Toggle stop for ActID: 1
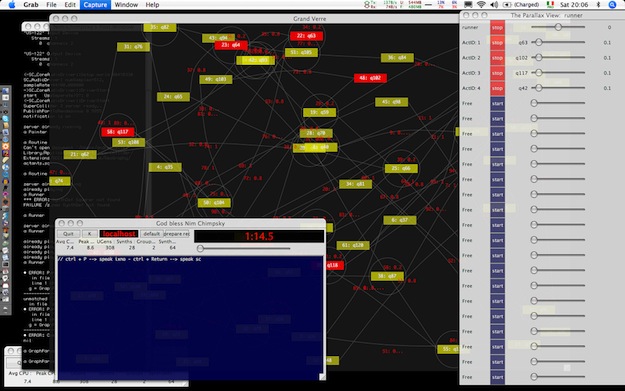 497,43
